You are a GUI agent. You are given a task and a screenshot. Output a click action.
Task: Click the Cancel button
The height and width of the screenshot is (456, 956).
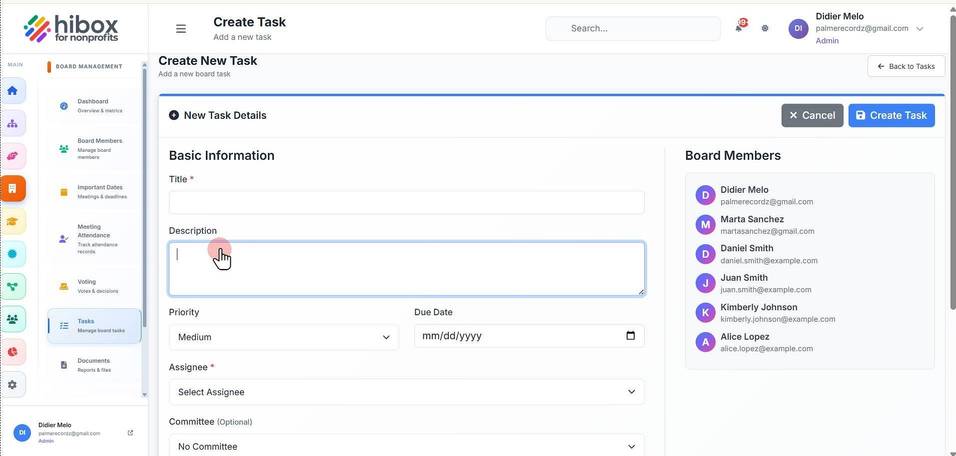[x=812, y=115]
